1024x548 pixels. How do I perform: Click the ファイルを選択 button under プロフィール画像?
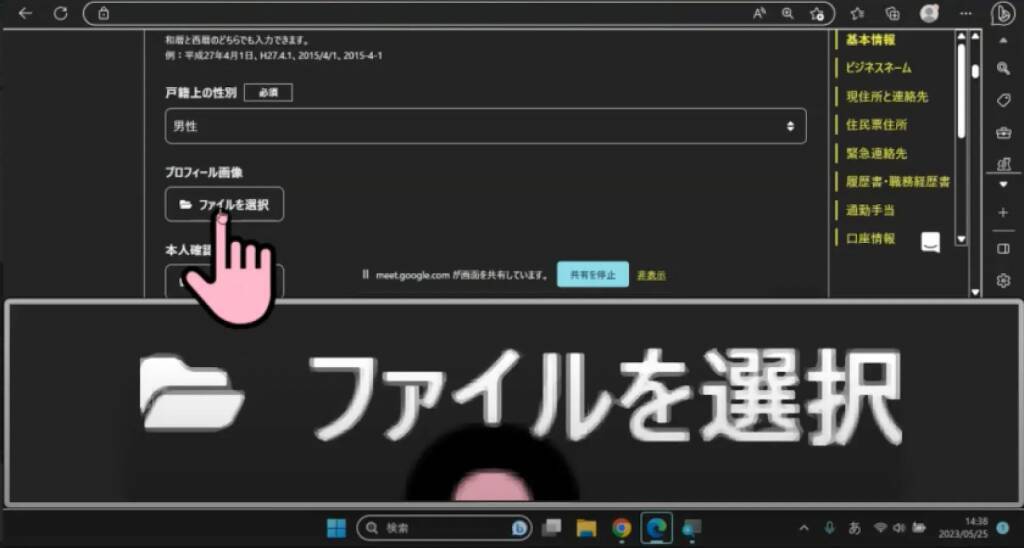pos(224,204)
